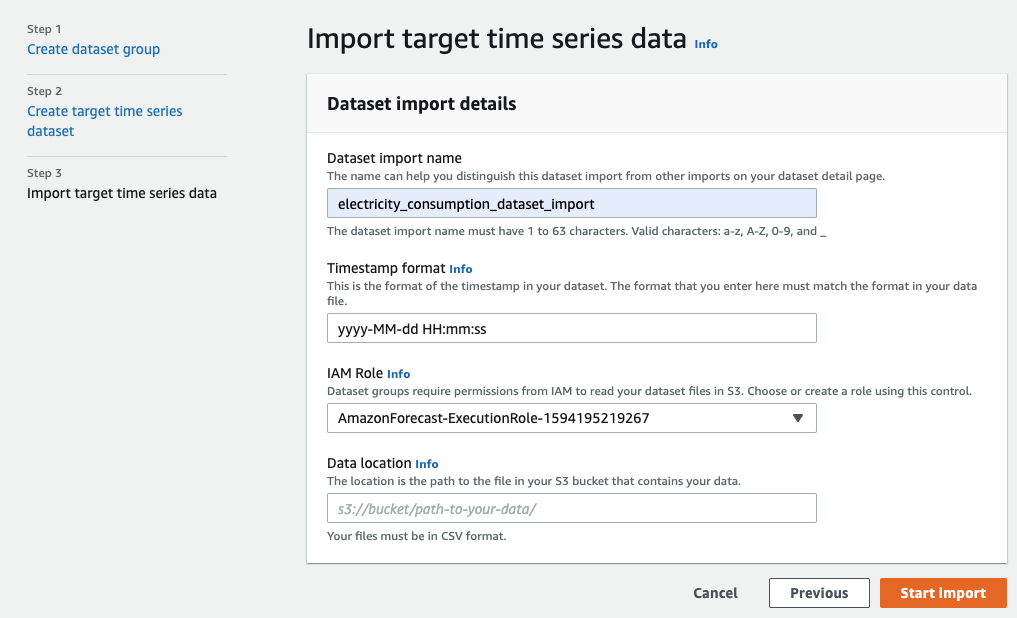Click the Timestamp format label text
This screenshot has height=618, width=1017.
[386, 268]
